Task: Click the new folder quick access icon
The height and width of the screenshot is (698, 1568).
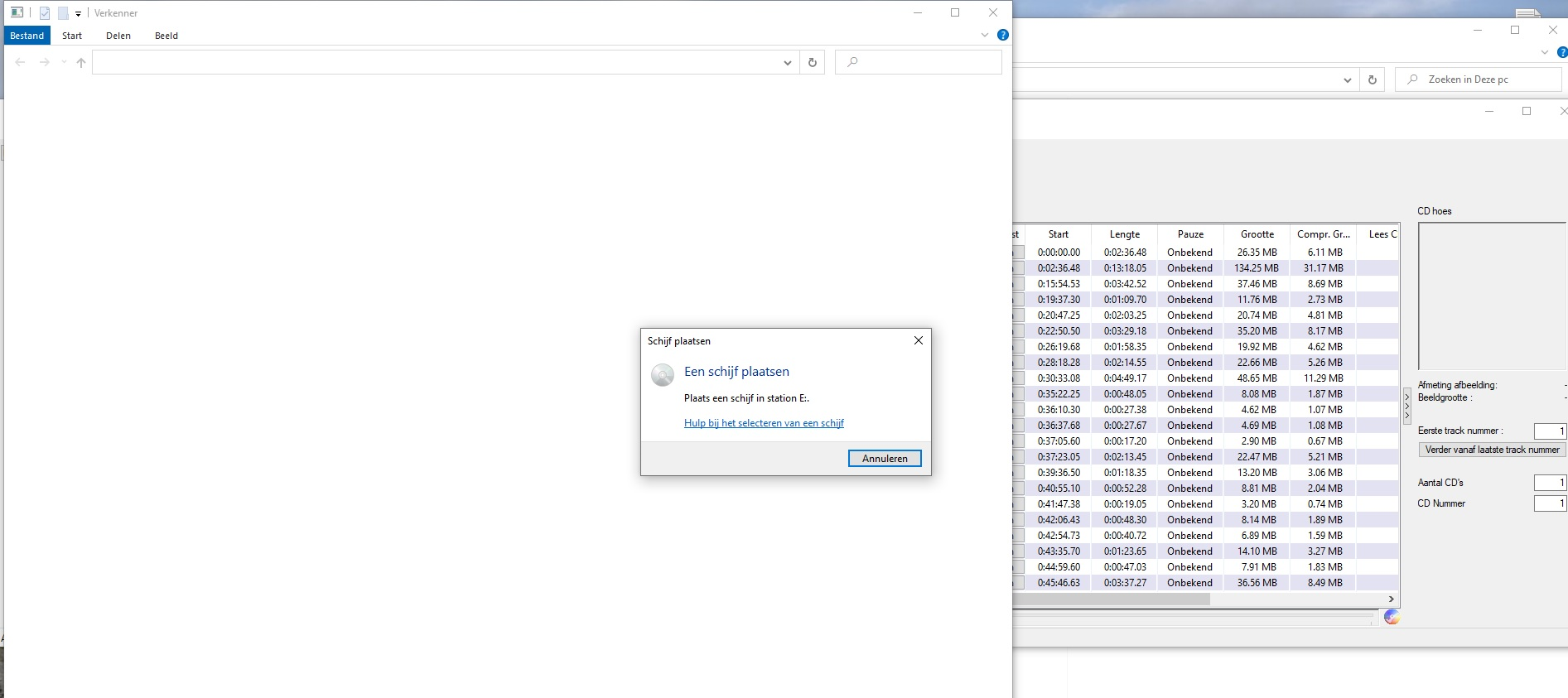Action: [63, 13]
